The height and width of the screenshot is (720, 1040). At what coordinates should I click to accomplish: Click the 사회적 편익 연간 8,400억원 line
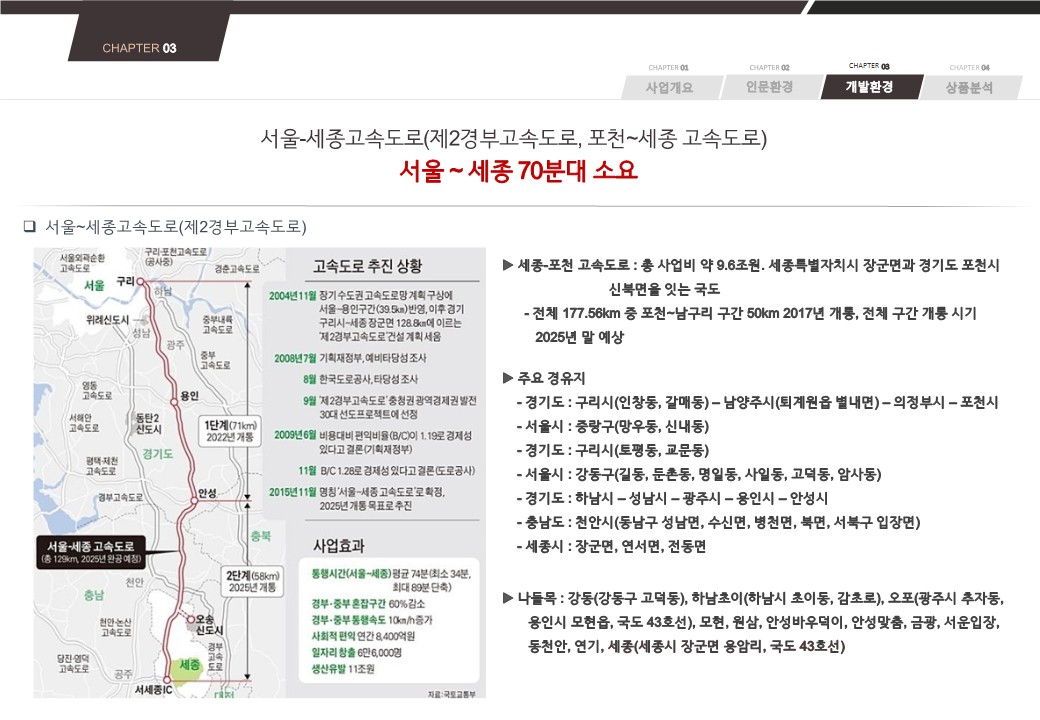363,636
